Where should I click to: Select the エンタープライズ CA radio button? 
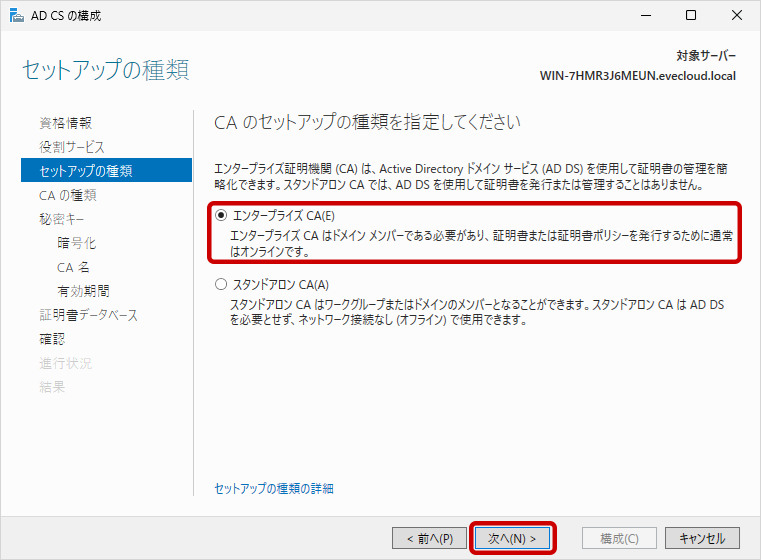pyautogui.click(x=221, y=215)
